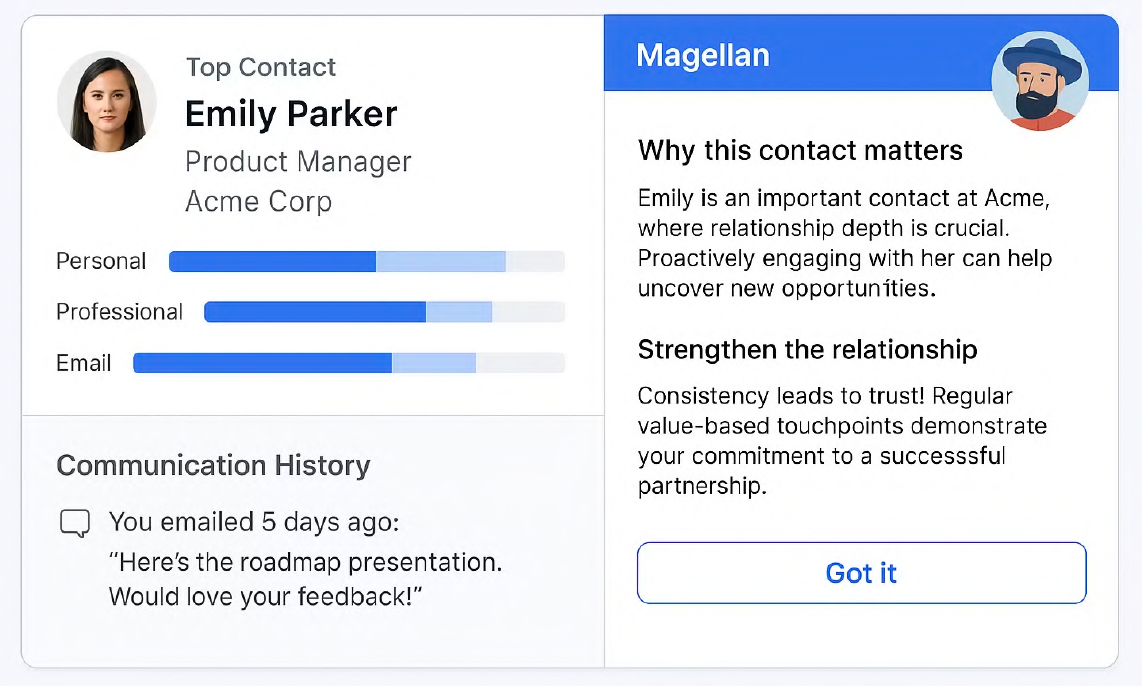
Task: Click the Email label next to bar
Action: tap(84, 363)
